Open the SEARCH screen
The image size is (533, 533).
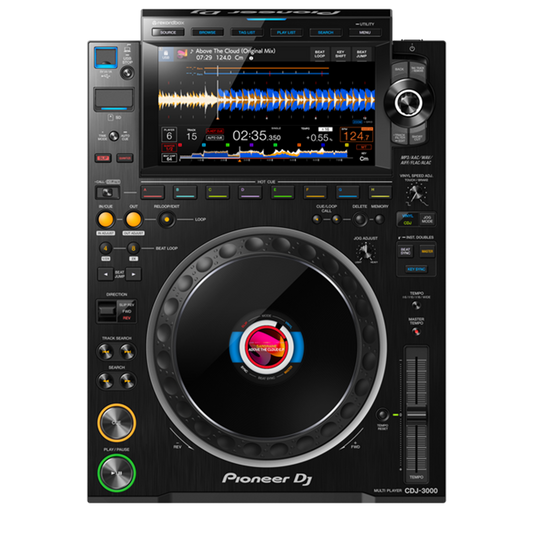tap(326, 32)
